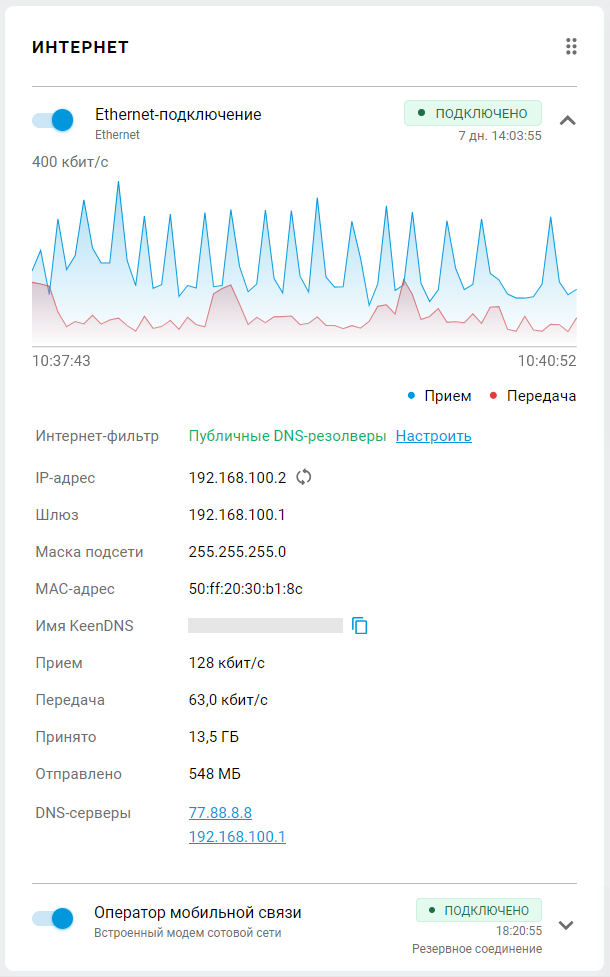
Task: Open DNS server link 77.88.8.8
Action: click(x=220, y=813)
